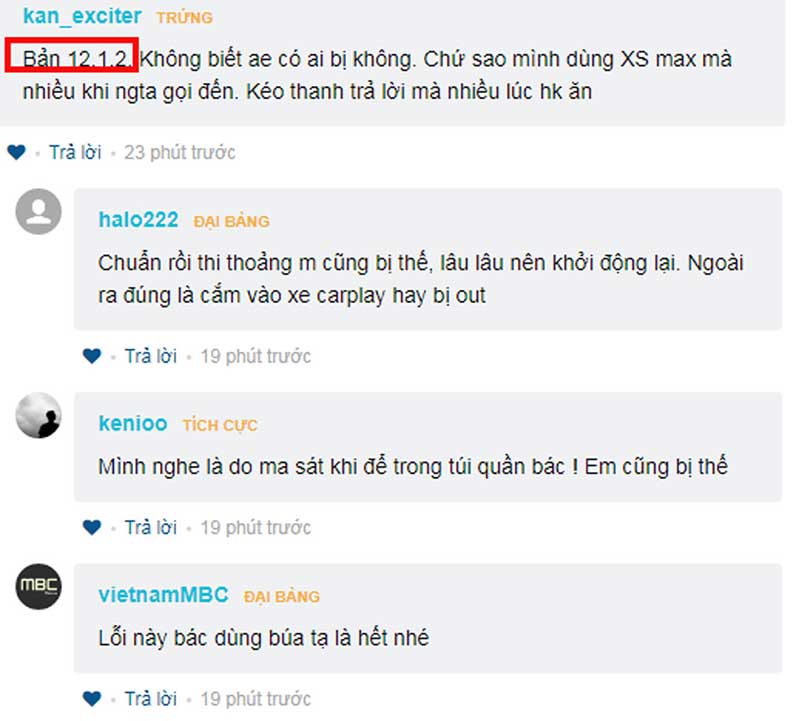Click kenioo's TÍCH CỰC rank badge

pos(220,425)
